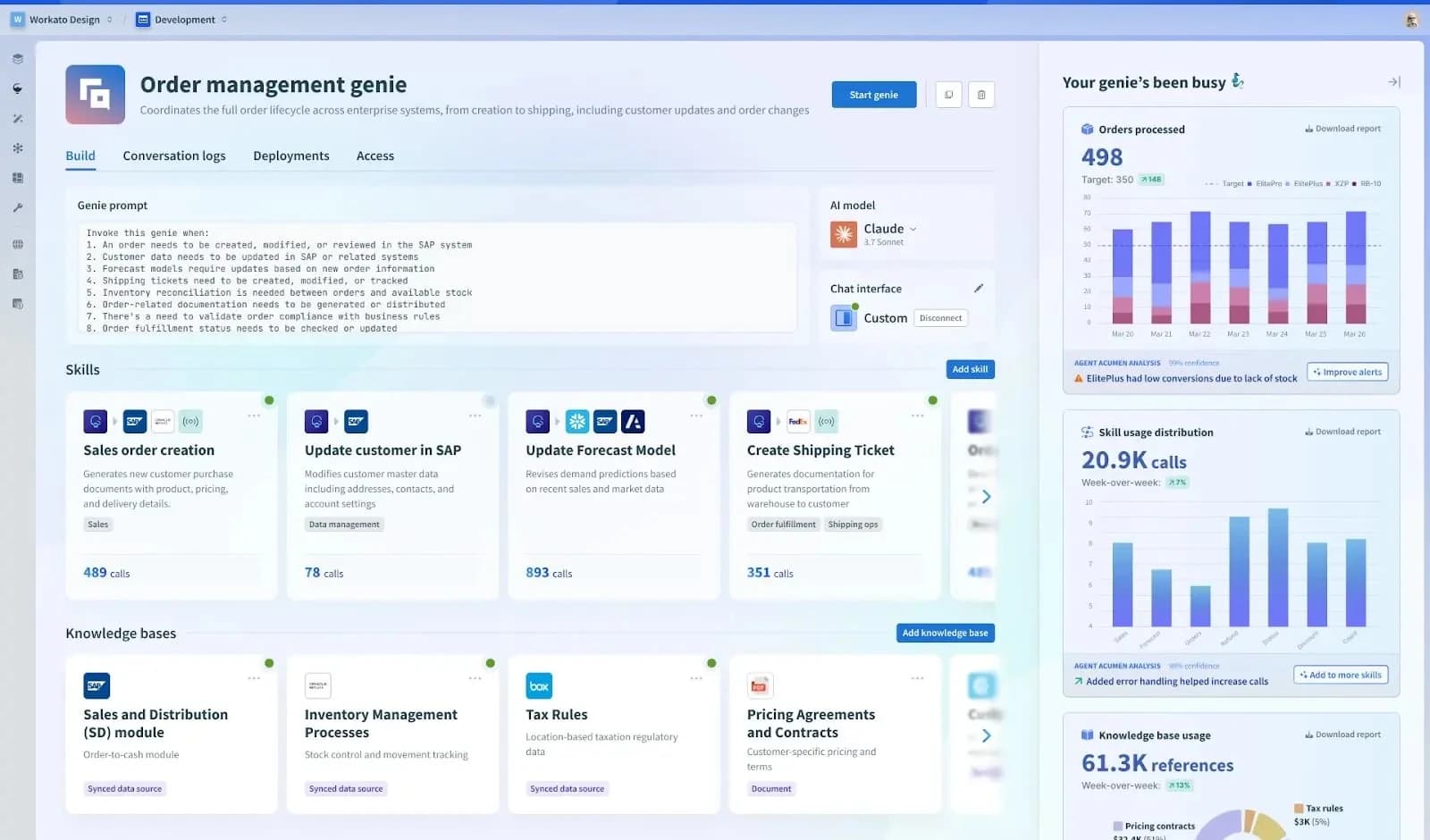Open the snowflake sidebar icon
The image size is (1430, 840).
(x=17, y=147)
